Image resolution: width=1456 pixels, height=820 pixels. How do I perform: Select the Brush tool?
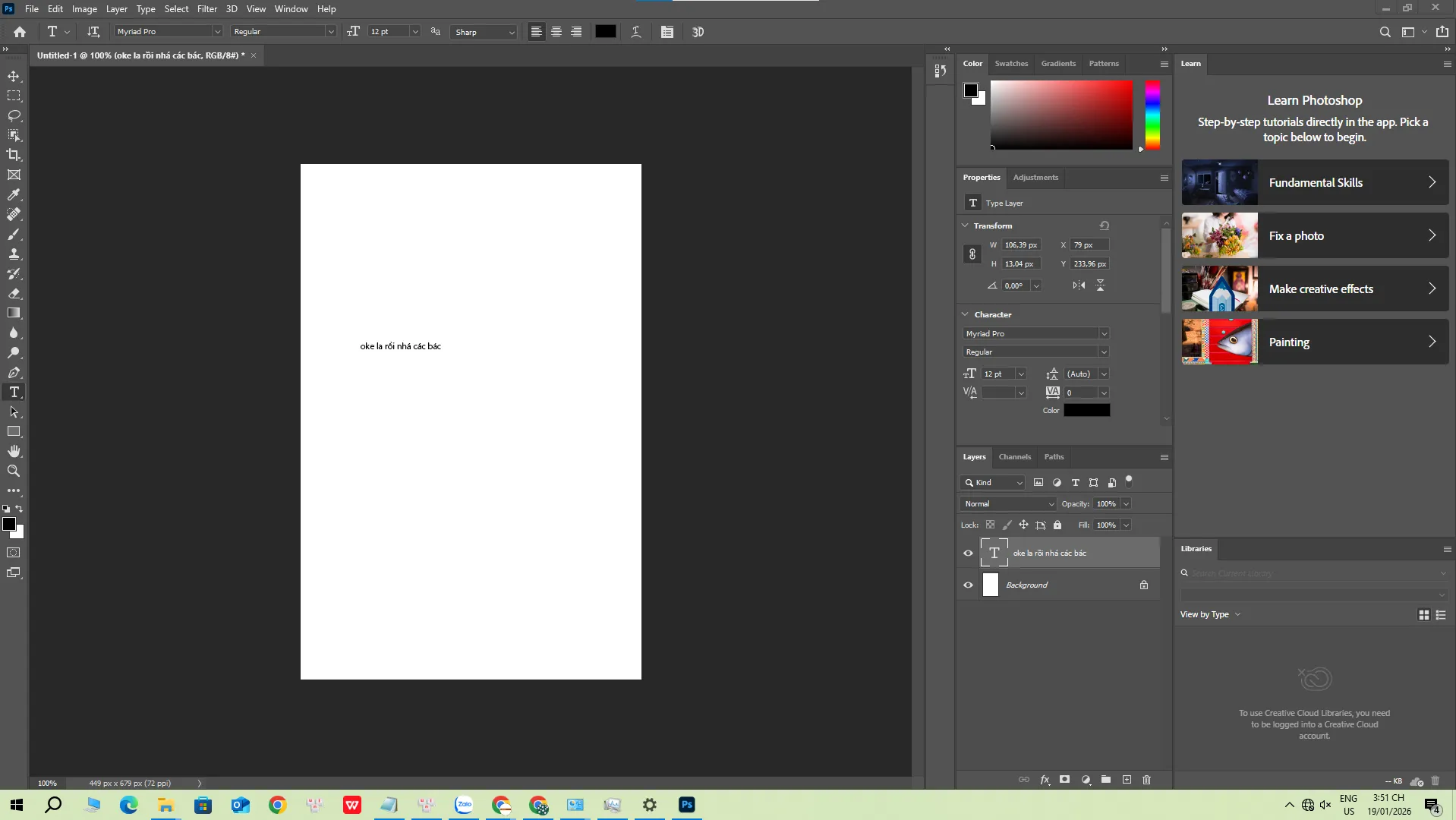(x=14, y=235)
